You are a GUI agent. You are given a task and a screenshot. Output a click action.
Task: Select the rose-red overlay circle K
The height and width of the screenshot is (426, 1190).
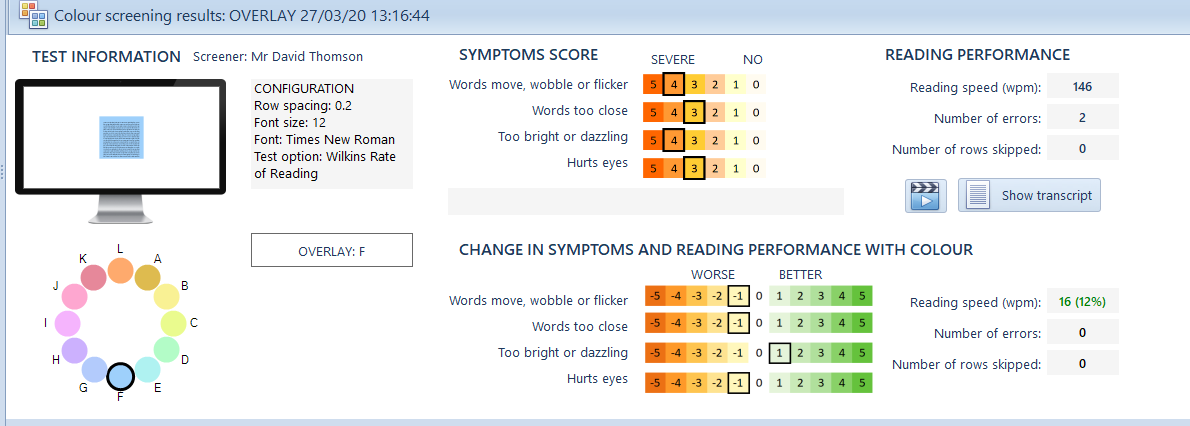point(94,277)
